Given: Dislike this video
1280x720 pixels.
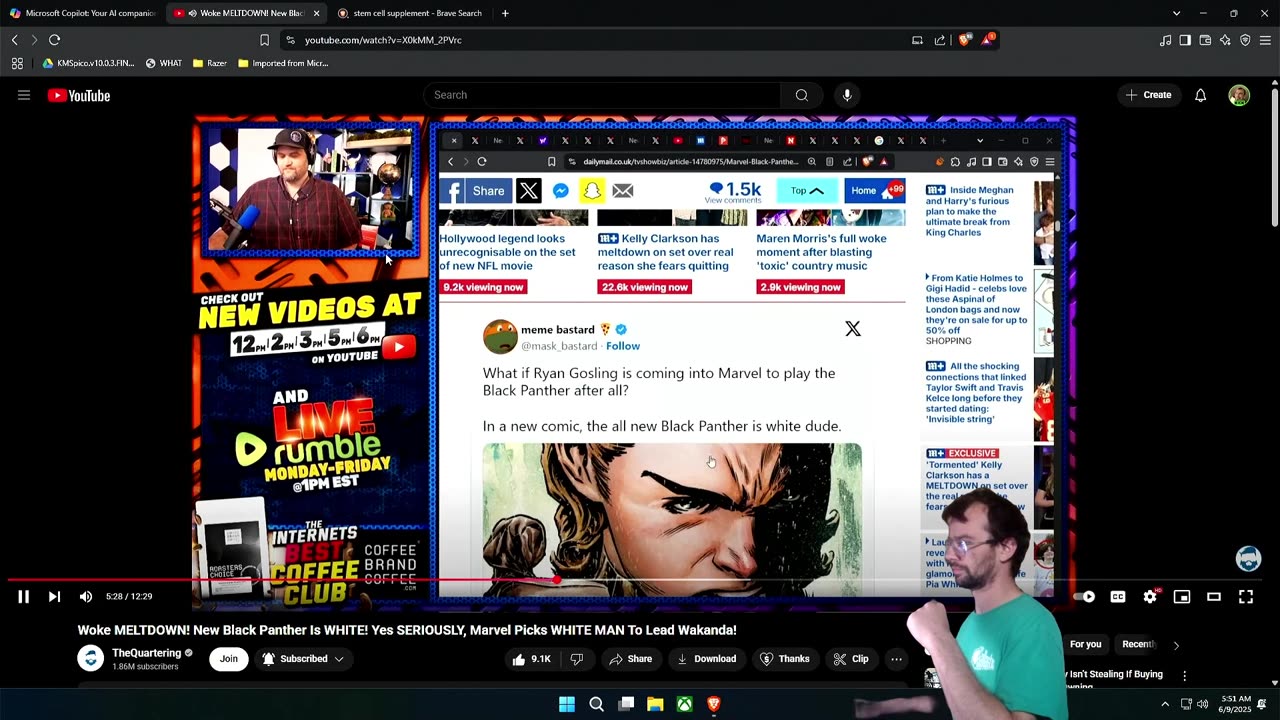Looking at the screenshot, I should 576,659.
